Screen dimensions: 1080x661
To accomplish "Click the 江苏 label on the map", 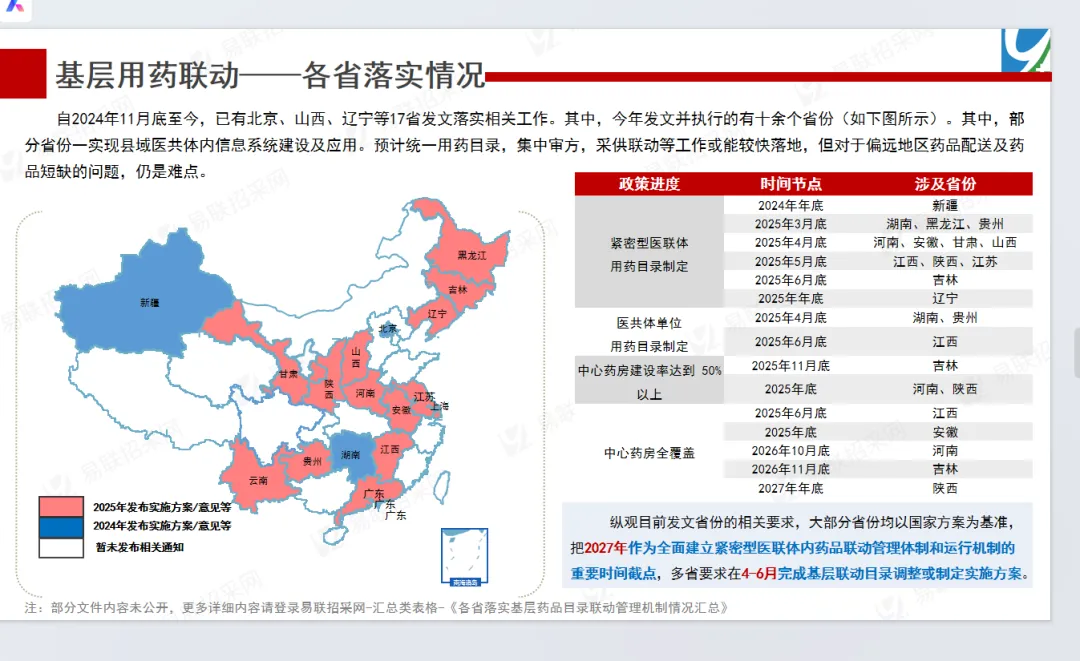I will coord(424,397).
